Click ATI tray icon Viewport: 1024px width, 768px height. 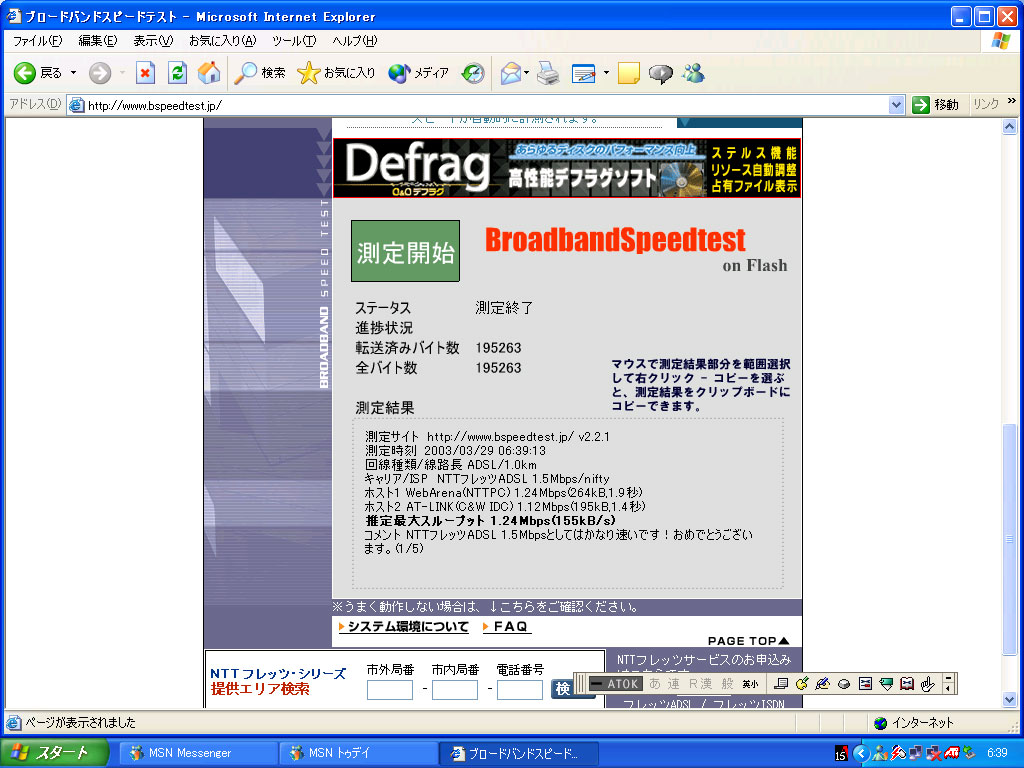pos(952,753)
